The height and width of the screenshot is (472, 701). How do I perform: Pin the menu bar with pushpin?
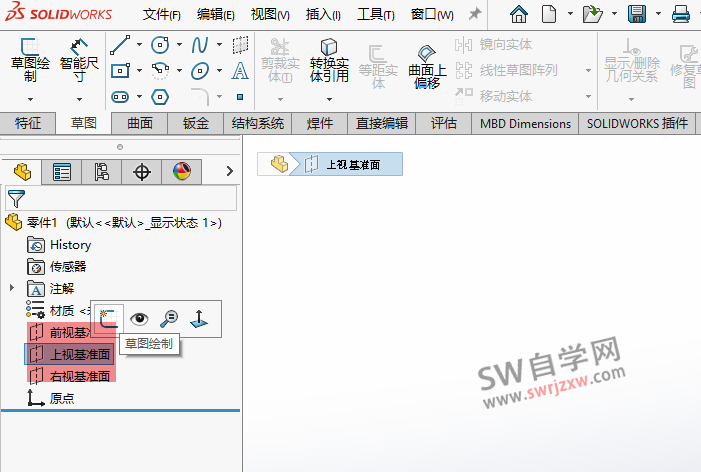[475, 14]
